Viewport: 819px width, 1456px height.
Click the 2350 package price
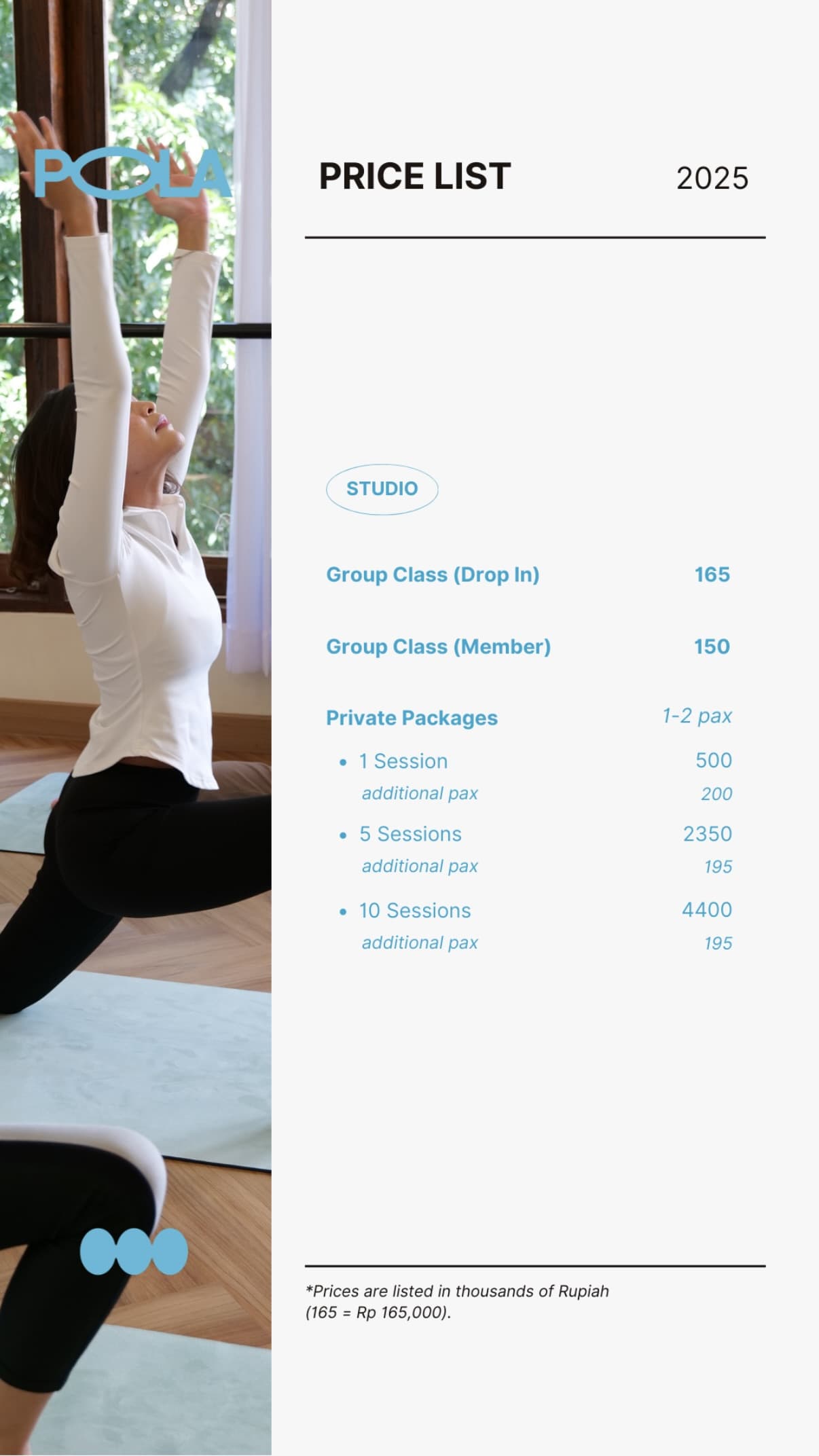tap(708, 834)
